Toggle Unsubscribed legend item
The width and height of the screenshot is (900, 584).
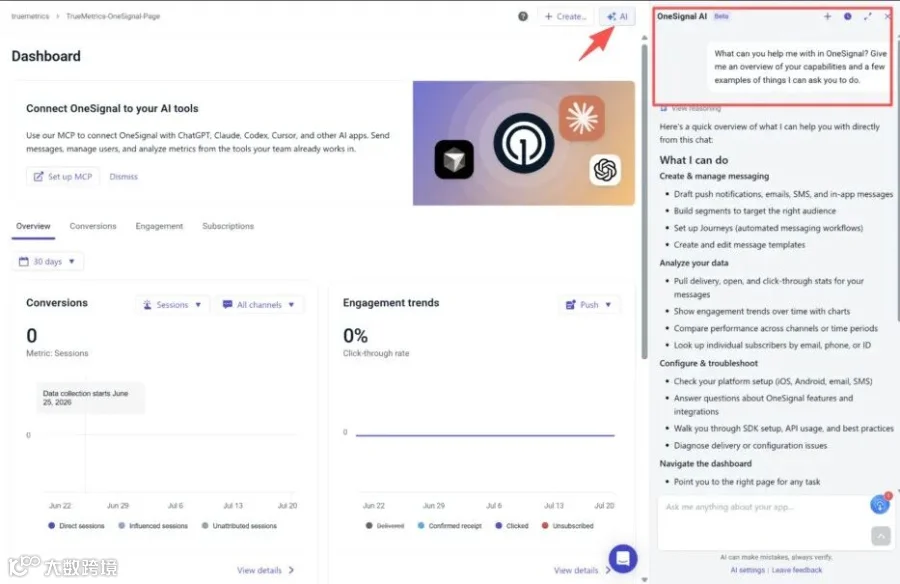click(x=567, y=525)
